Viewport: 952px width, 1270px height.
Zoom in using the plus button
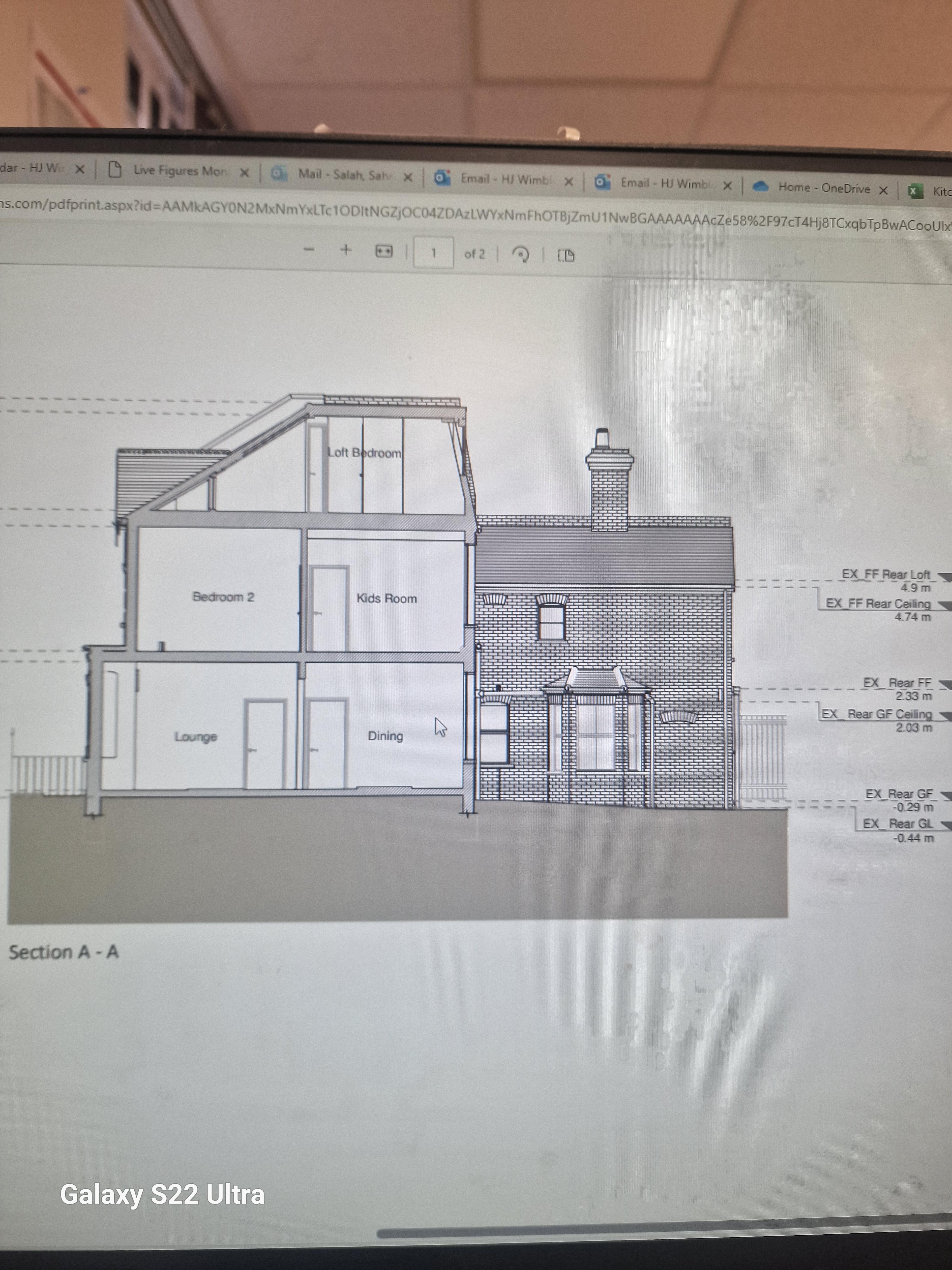click(x=345, y=250)
